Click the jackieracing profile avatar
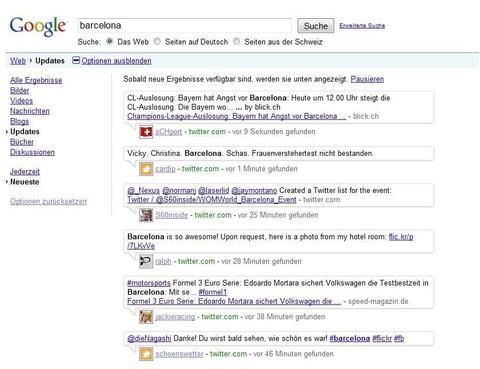The image size is (480, 369). tap(146, 317)
